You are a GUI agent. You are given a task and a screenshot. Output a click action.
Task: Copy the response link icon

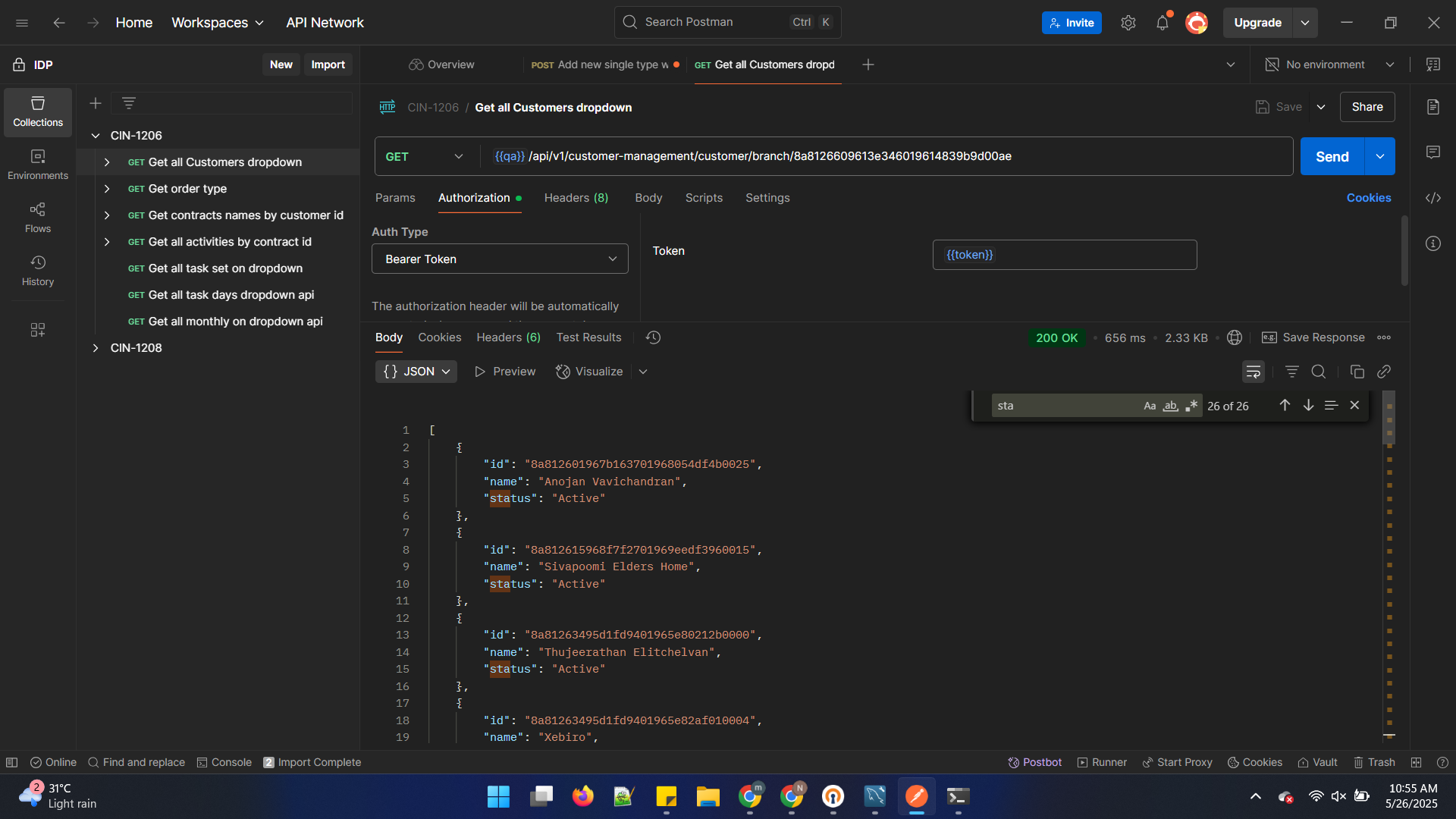(x=1384, y=372)
